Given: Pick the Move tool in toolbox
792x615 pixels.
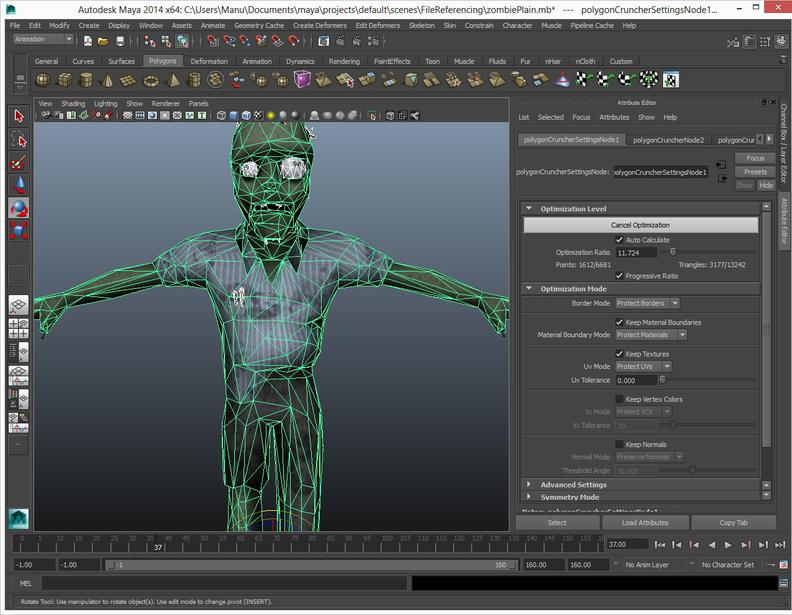Looking at the screenshot, I should click(19, 186).
